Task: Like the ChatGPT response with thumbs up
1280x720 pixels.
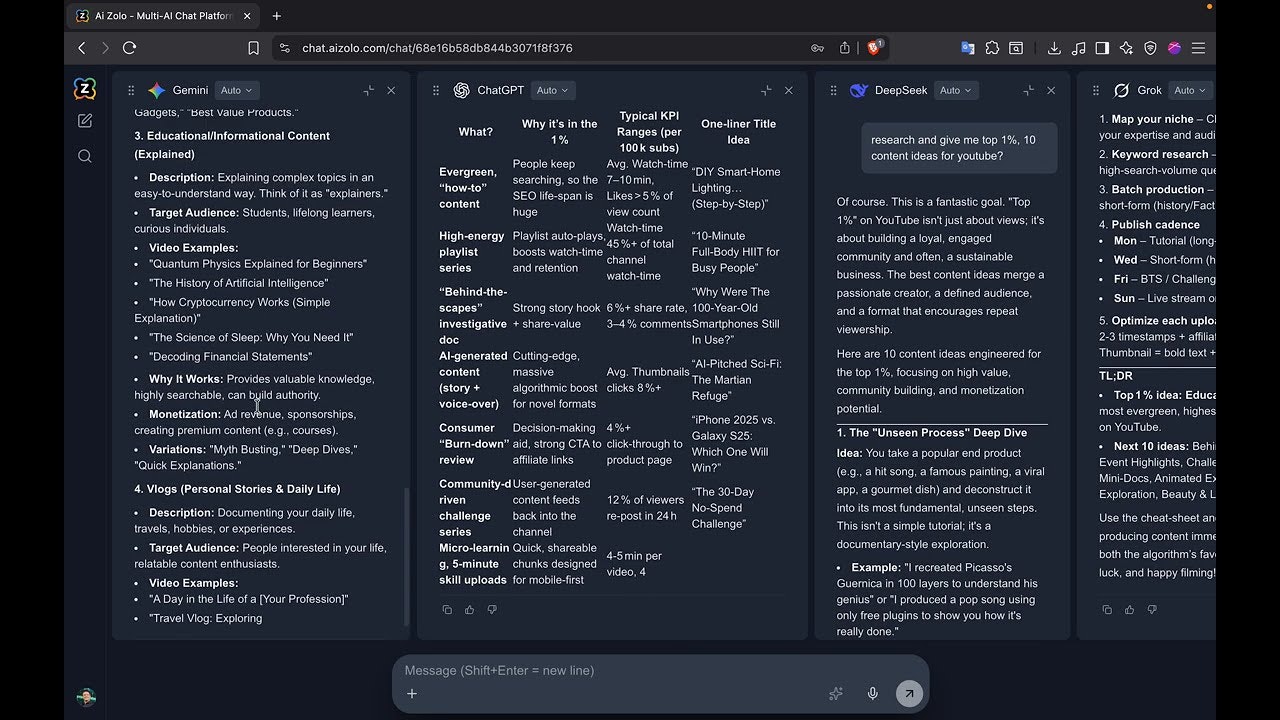Action: [x=470, y=609]
